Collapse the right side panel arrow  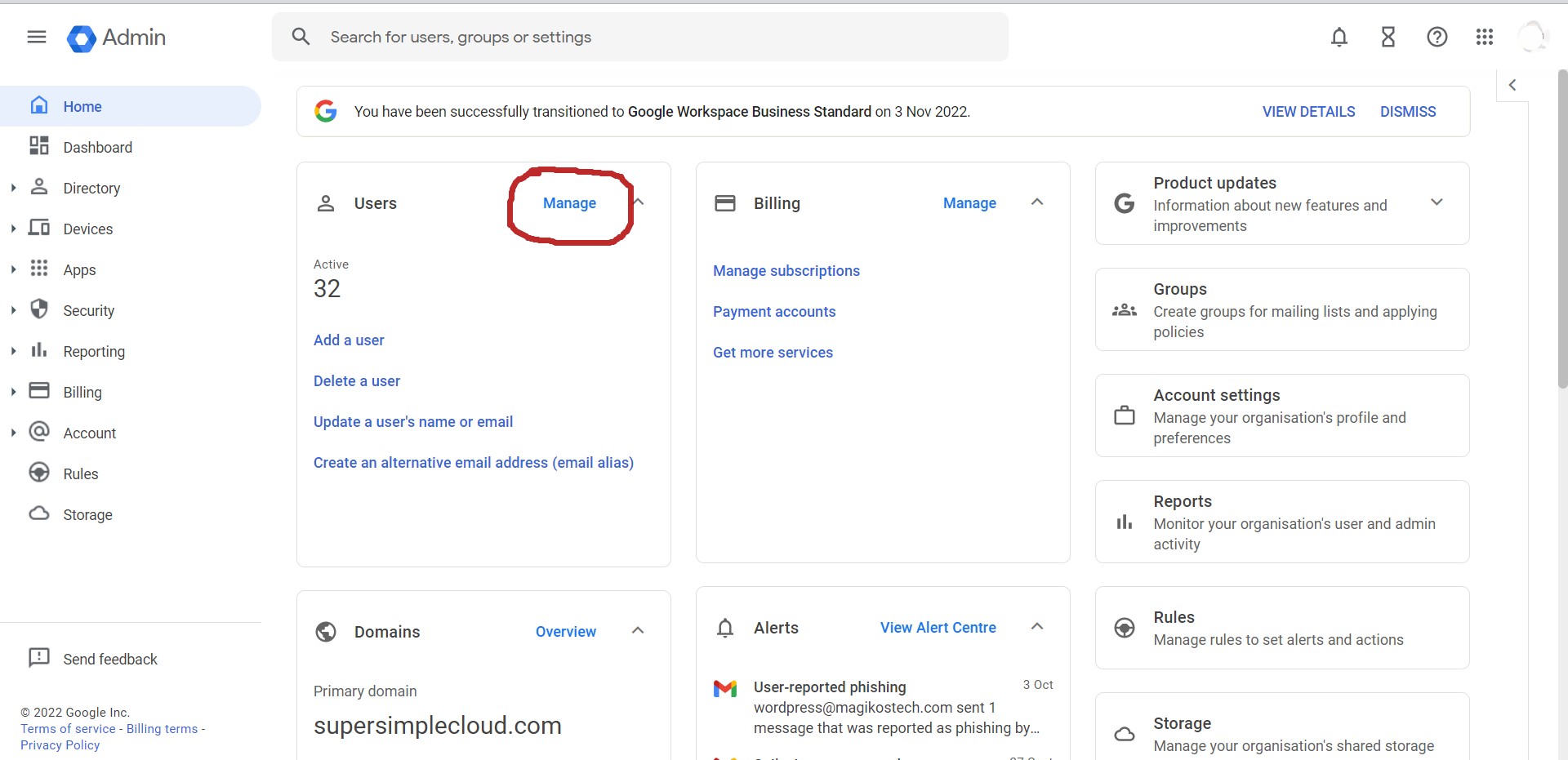(x=1512, y=85)
